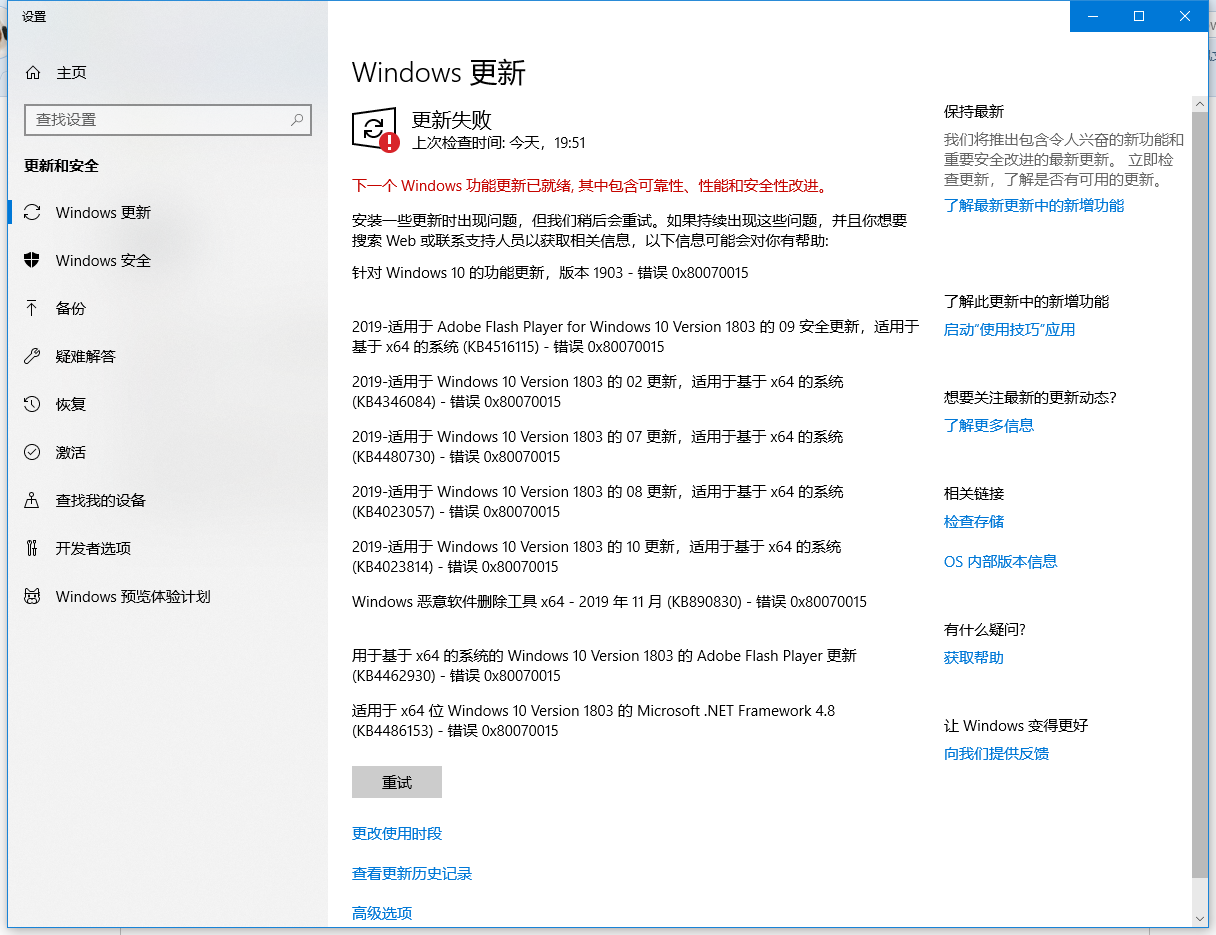Screen dimensions: 1216x935
Task: Open 检查存储 storage check link
Action: 974,521
